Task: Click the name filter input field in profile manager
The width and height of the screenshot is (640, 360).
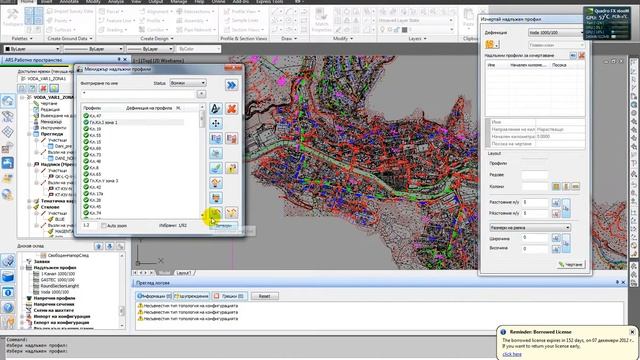Action: 139,93
